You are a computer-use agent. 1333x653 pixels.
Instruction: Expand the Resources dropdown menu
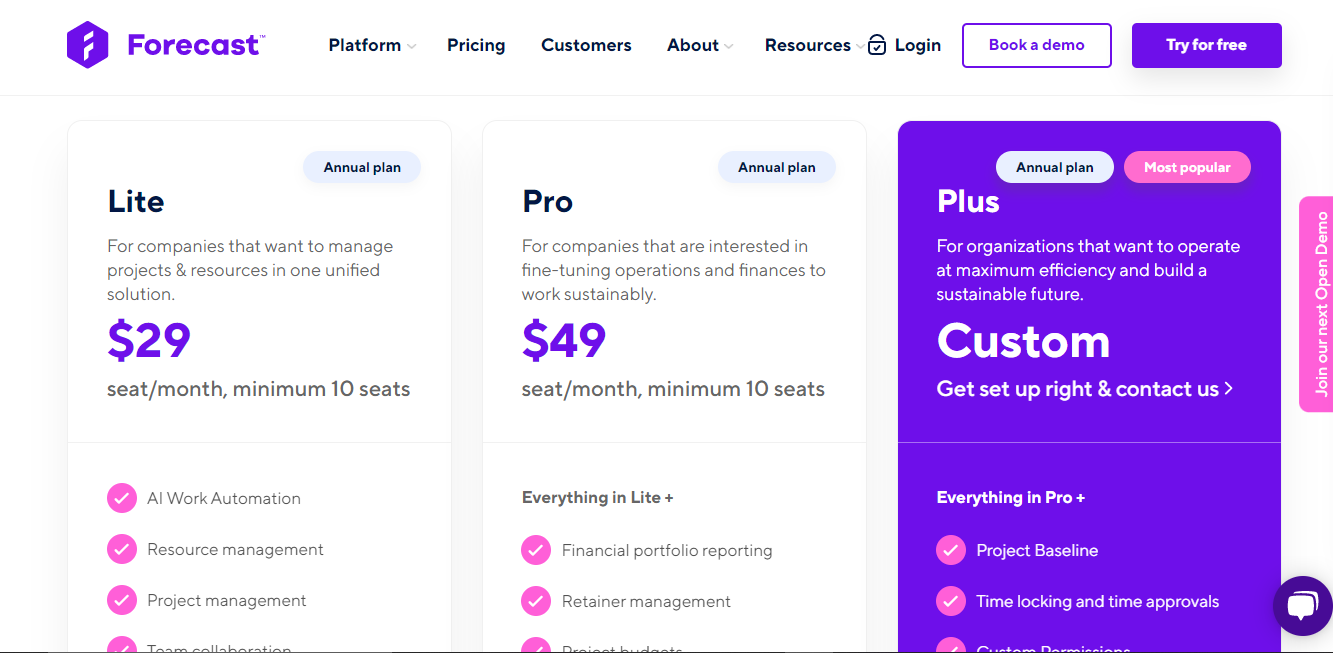(x=813, y=45)
